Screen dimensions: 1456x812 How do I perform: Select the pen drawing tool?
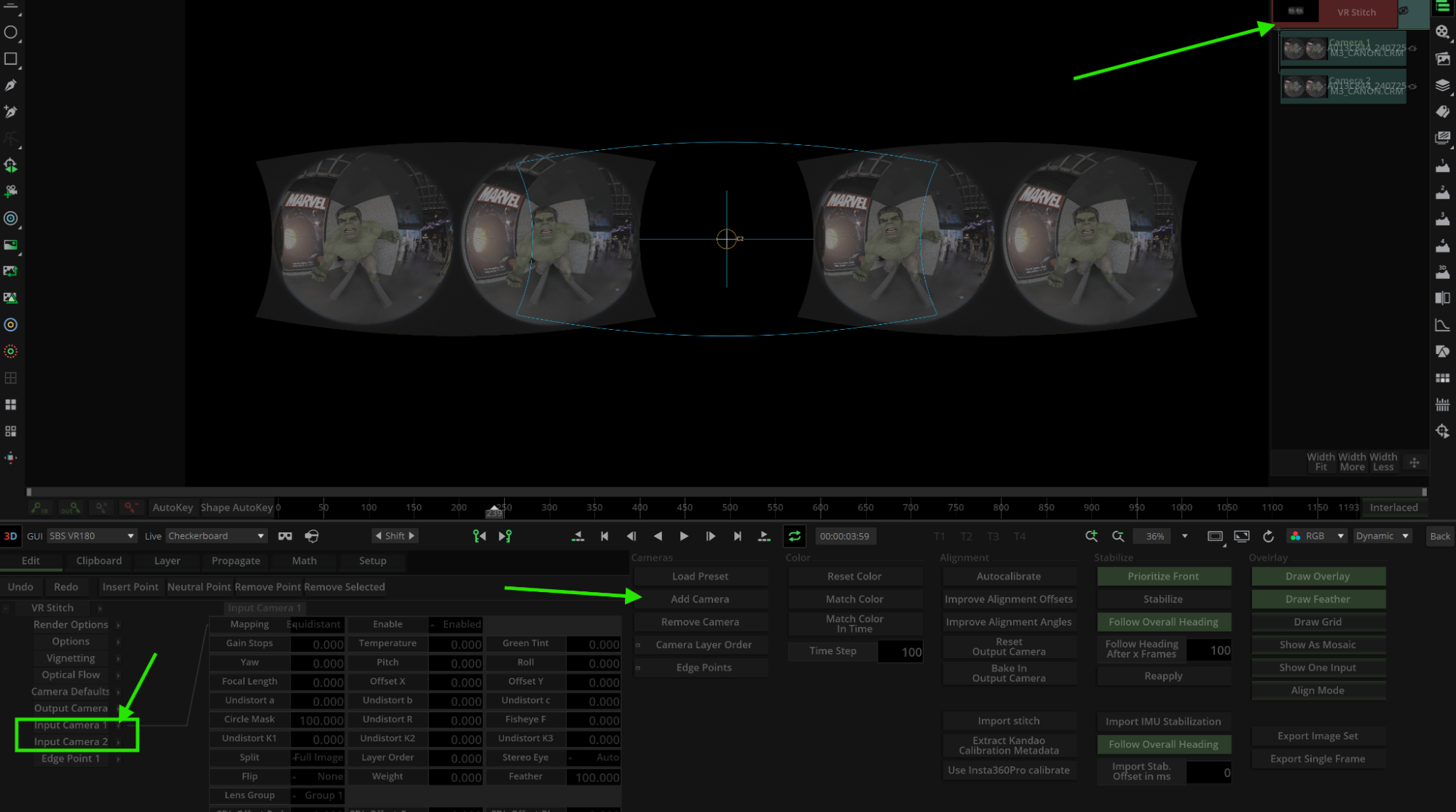[x=11, y=85]
